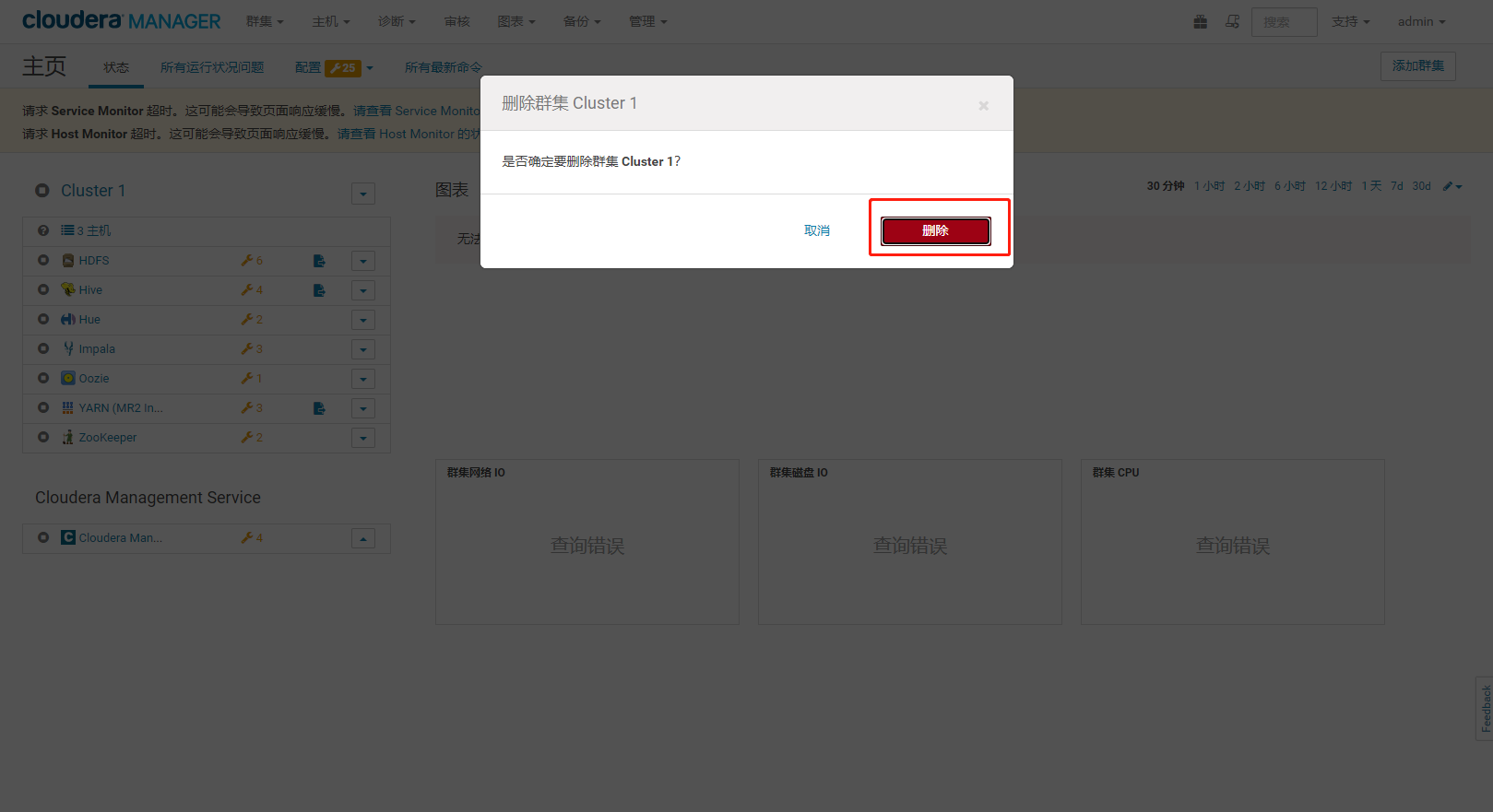Screen dimensions: 1493x812
Task: Click the Hive stale configuration icon
Action: (x=319, y=290)
